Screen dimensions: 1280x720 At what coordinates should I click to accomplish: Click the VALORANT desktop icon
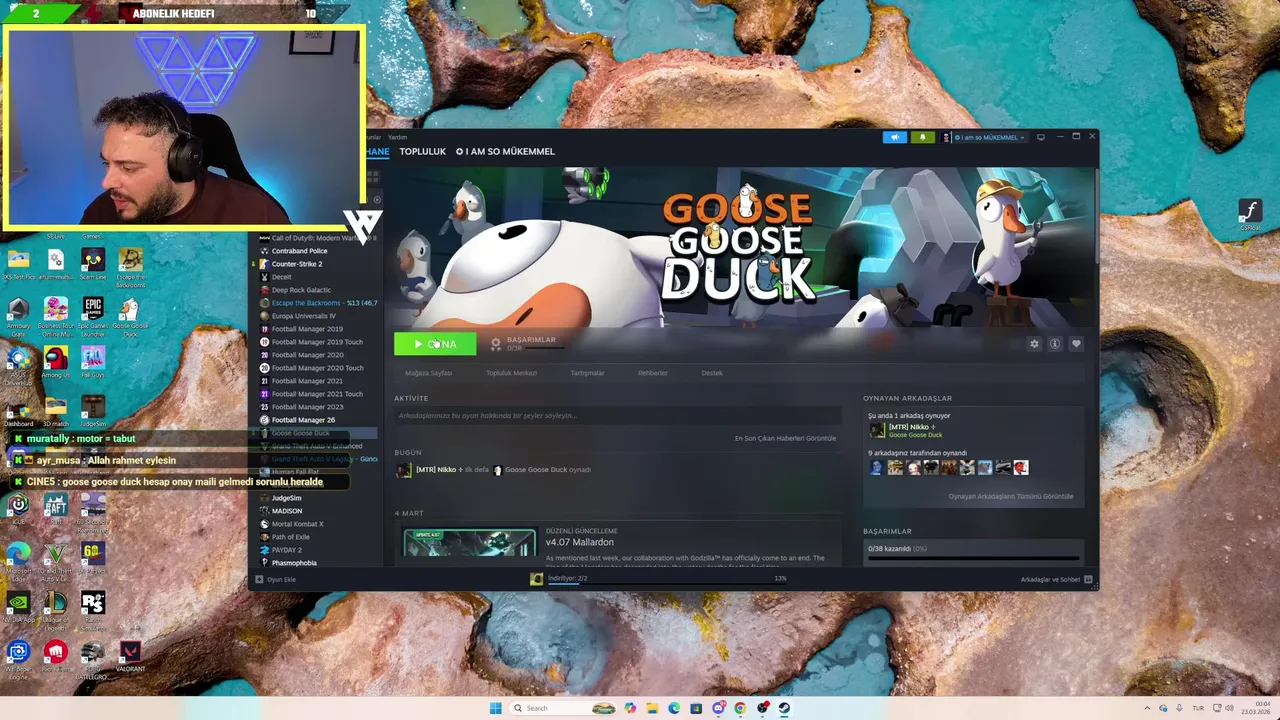point(130,657)
